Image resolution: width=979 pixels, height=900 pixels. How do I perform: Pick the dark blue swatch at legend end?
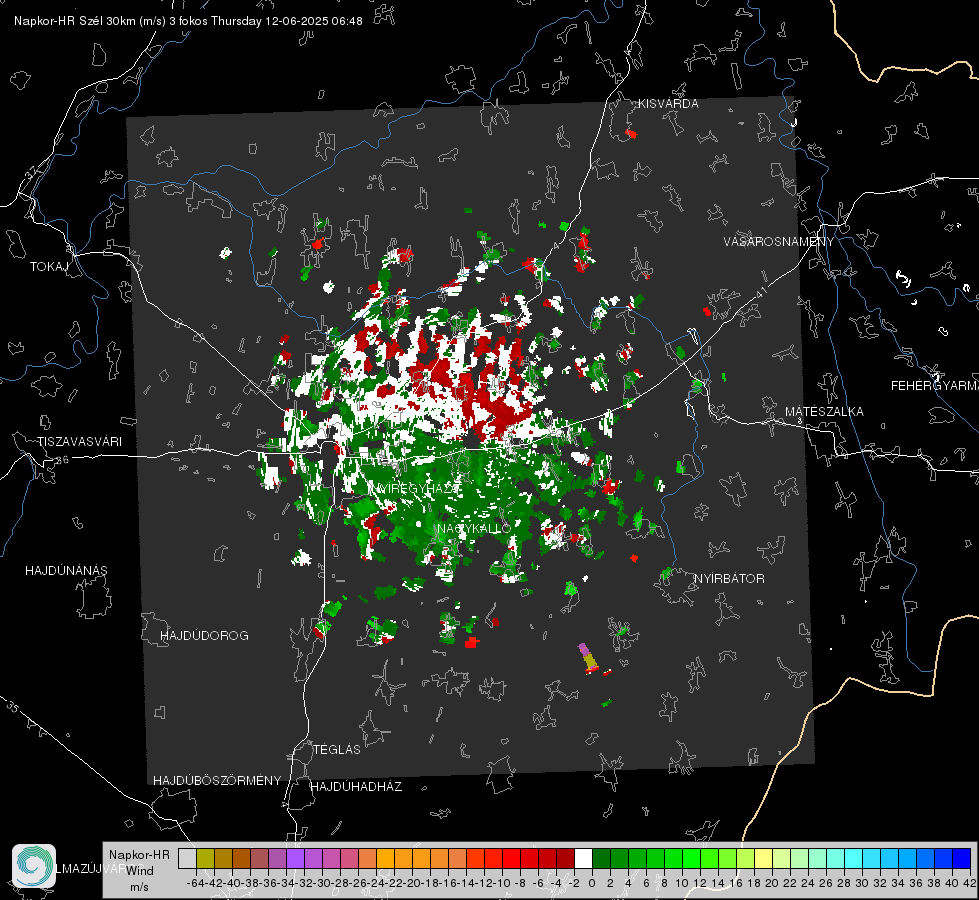(962, 859)
